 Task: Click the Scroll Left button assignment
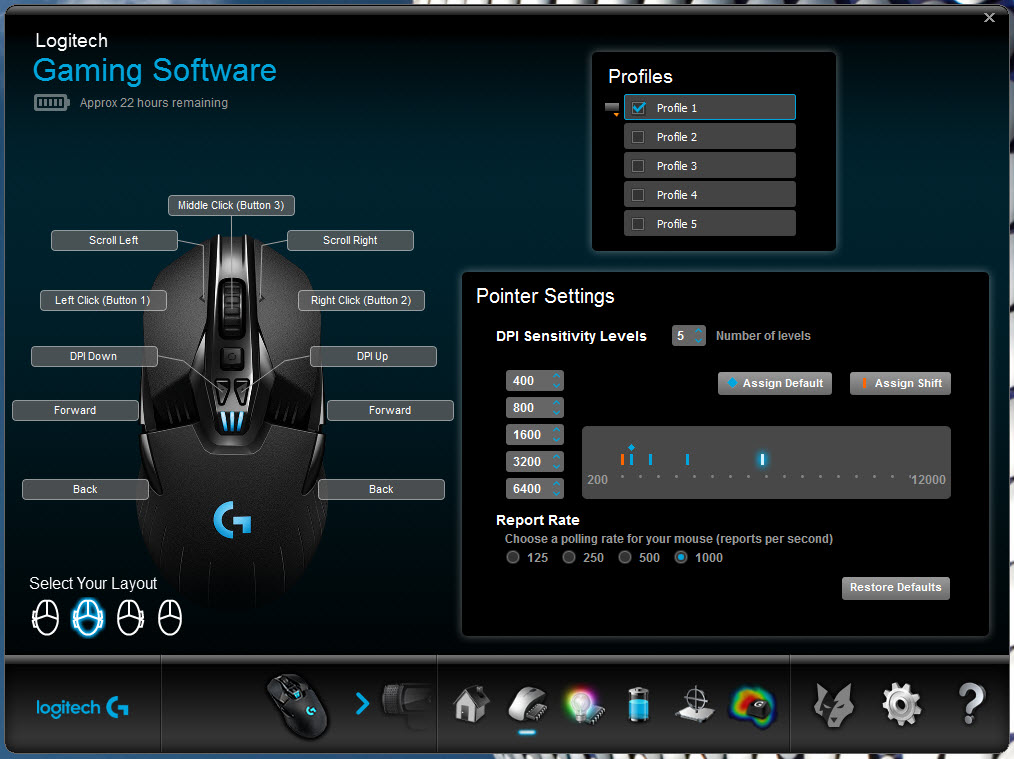pos(114,241)
